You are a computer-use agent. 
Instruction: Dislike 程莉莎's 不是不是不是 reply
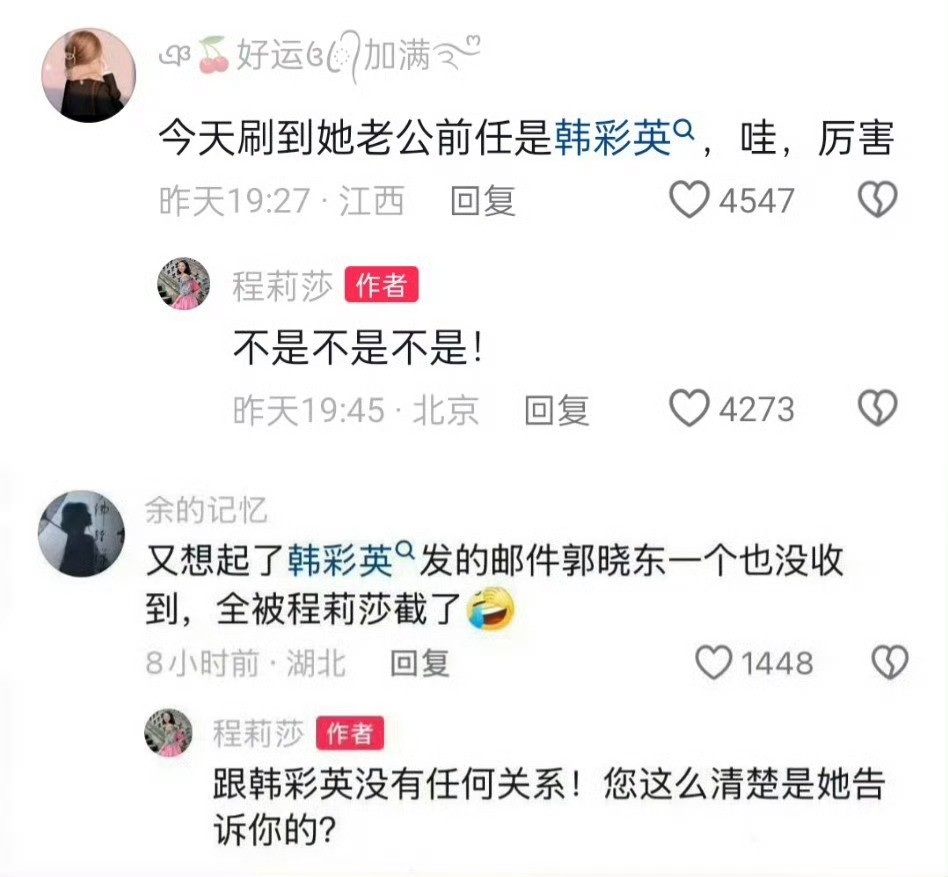pyautogui.click(x=877, y=408)
